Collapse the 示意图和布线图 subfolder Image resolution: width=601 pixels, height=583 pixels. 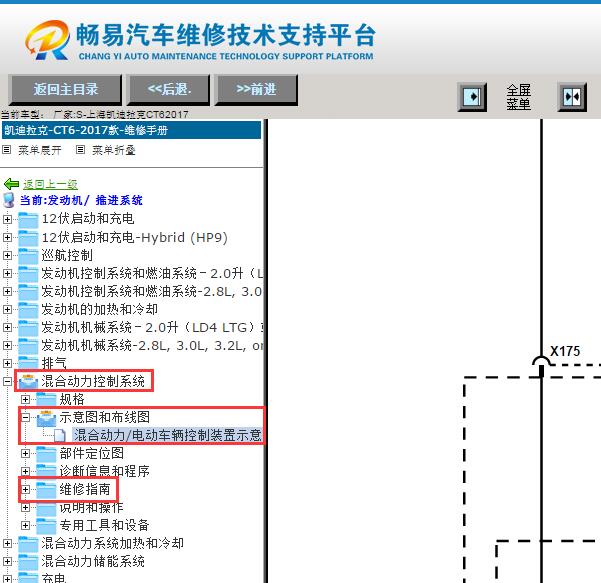25,417
